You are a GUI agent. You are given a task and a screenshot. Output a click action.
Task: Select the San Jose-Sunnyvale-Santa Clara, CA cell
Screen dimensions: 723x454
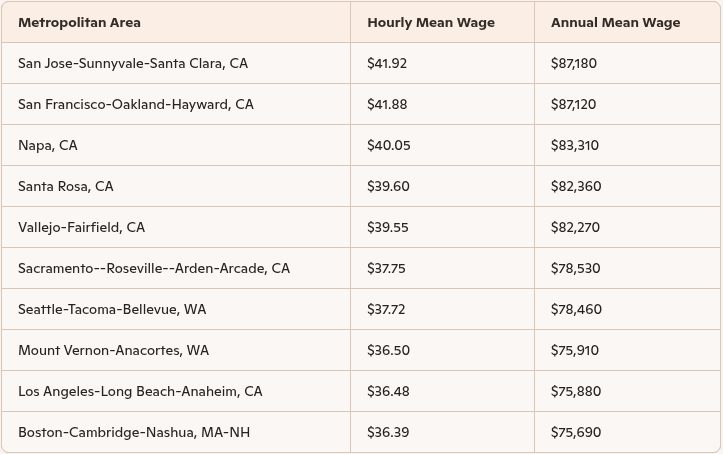pos(133,63)
